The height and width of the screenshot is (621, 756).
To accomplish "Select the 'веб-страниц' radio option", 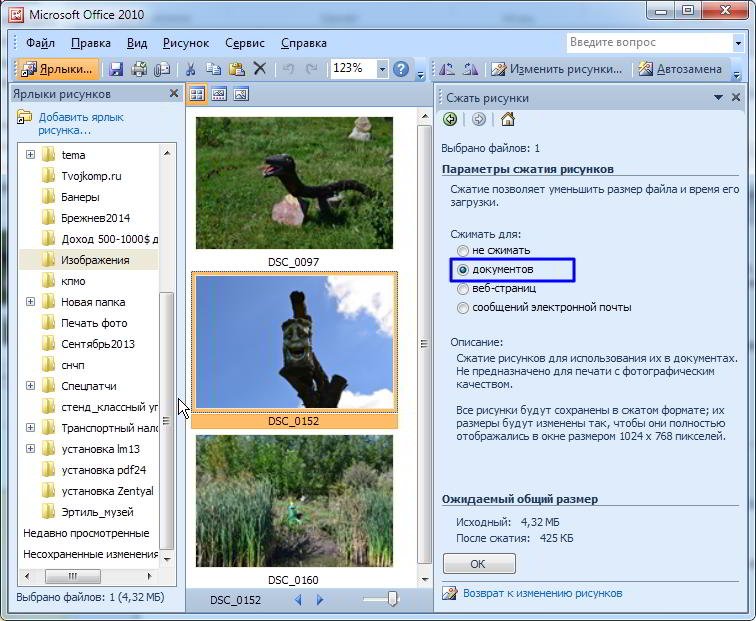I will point(462,289).
